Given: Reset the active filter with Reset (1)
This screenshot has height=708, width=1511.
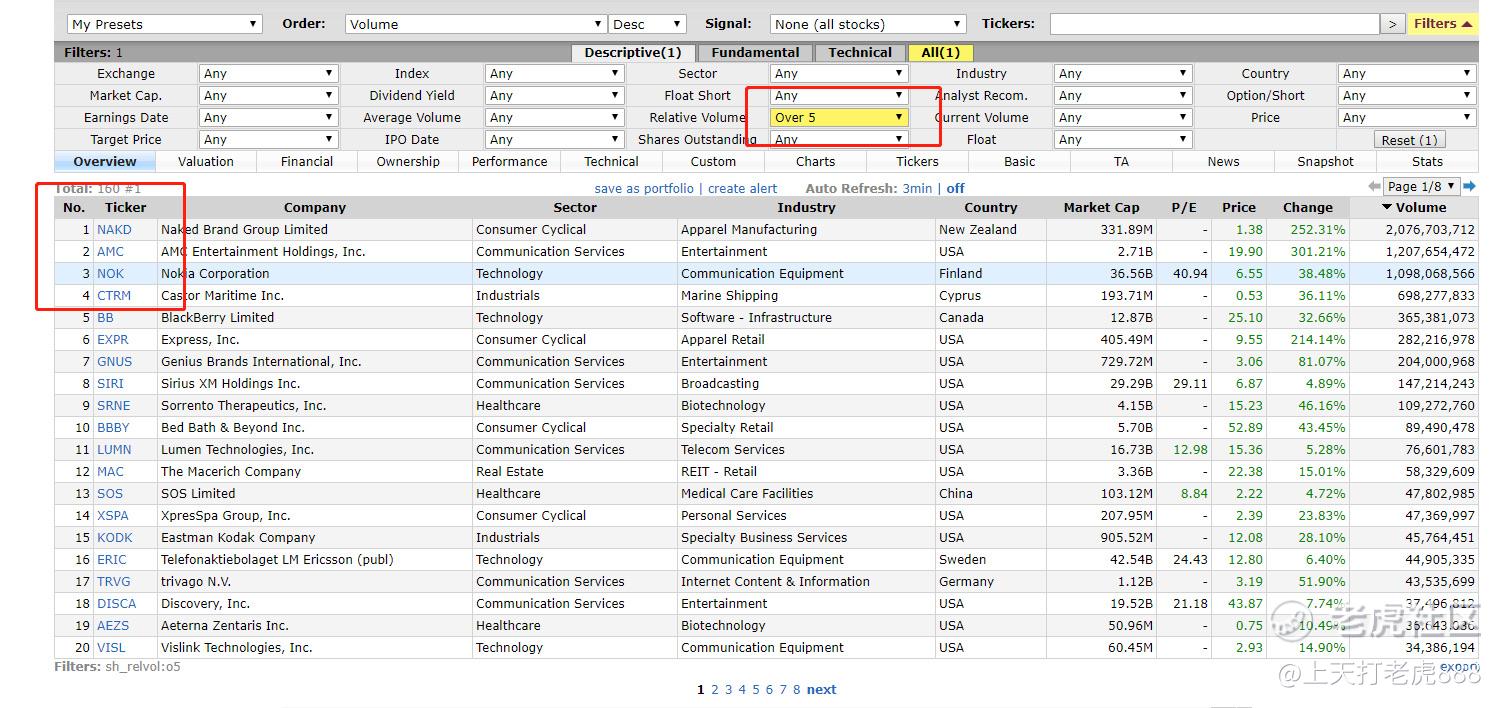Looking at the screenshot, I should (1409, 140).
